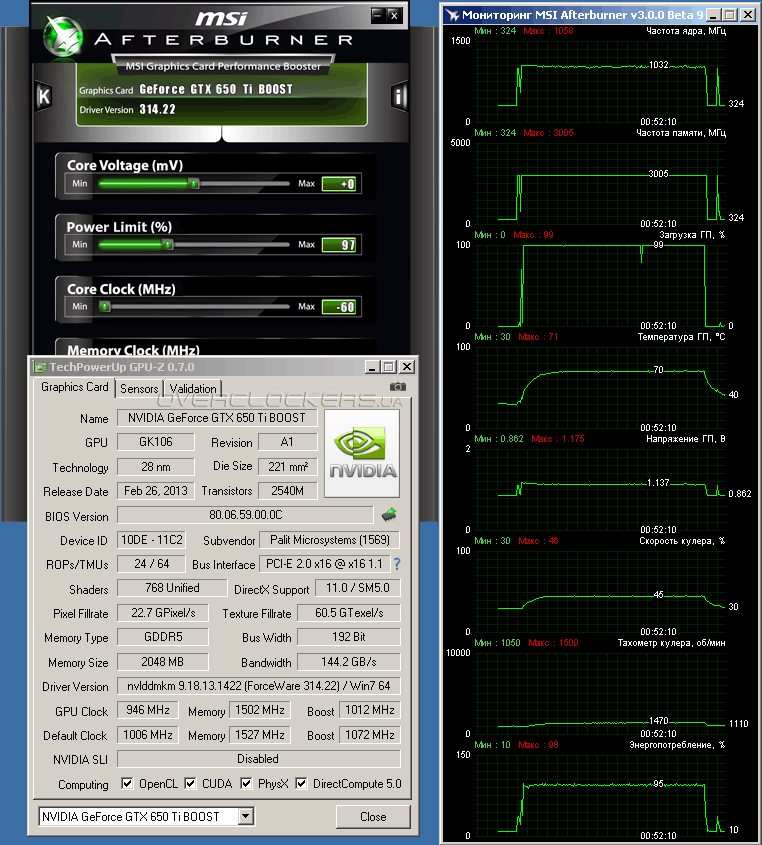Screen dimensions: 762x845
Task: Click the '60.5 GTexel/s' texture fillrate value
Action: tap(349, 613)
